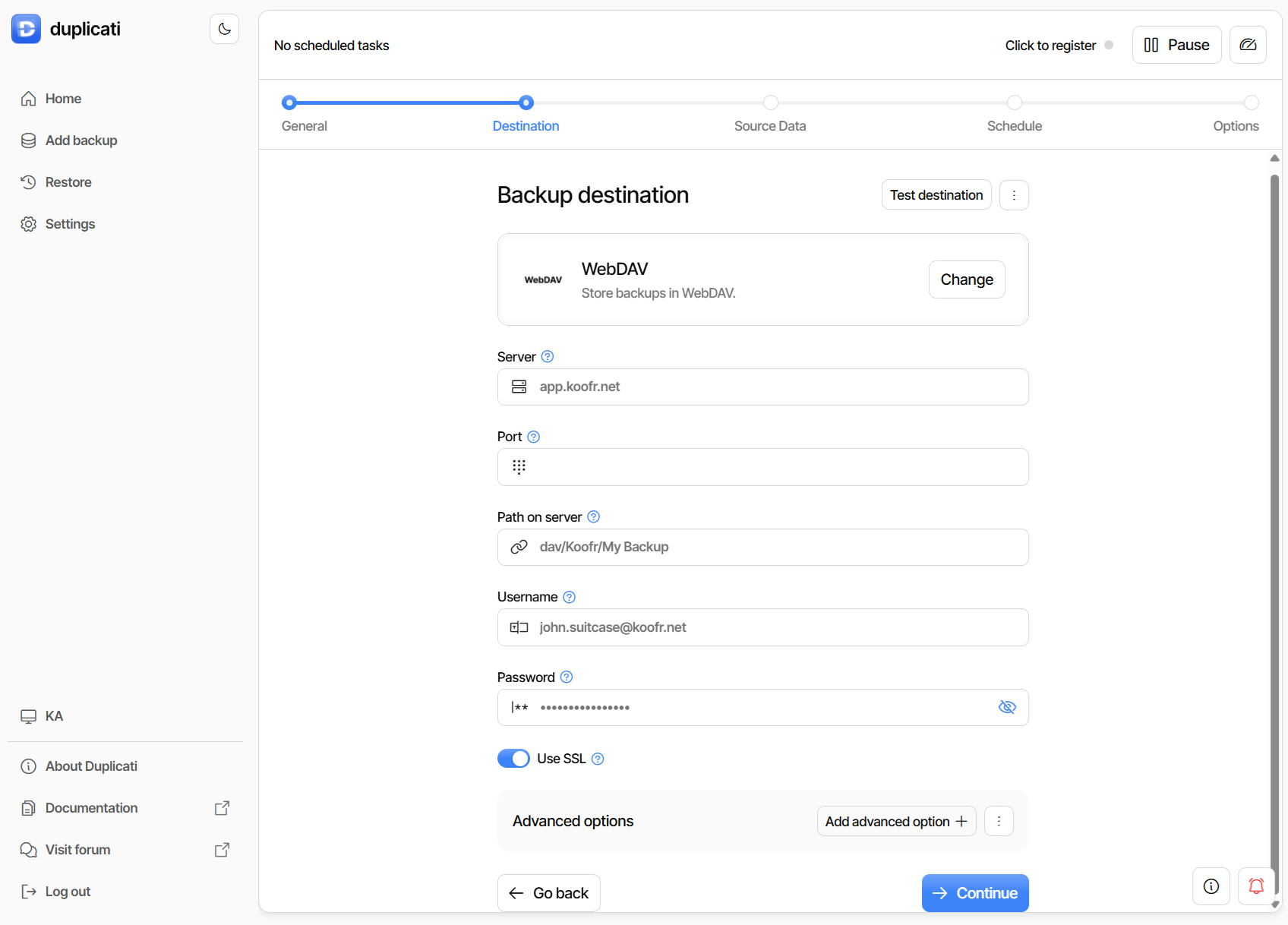Screen dimensions: 1288x925
Task: Pause Duplicati with the Pause button
Action: coord(1176,44)
